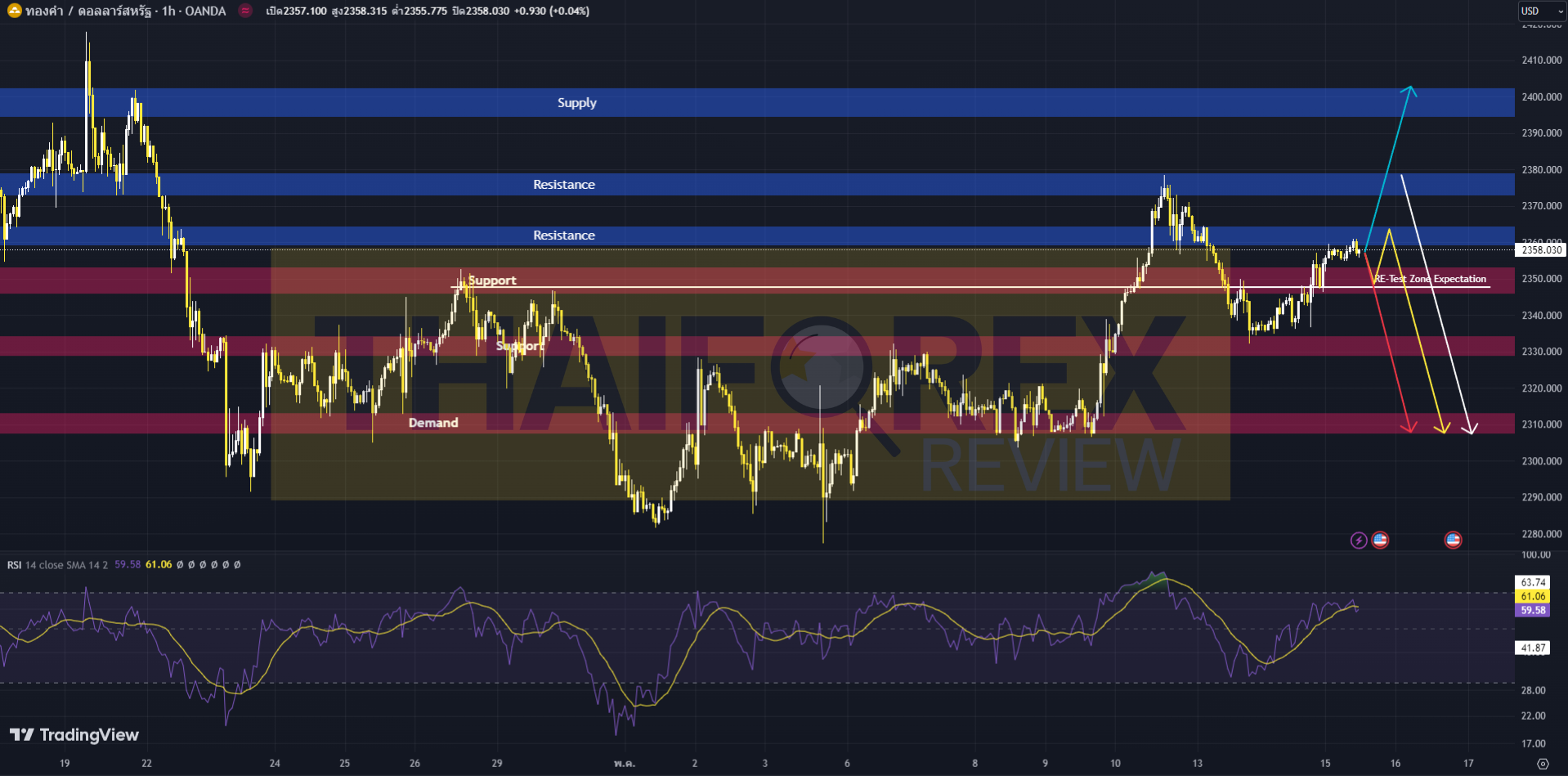Screen dimensions: 1568x776
Task: Select the upper Resistance zone label
Action: (564, 185)
